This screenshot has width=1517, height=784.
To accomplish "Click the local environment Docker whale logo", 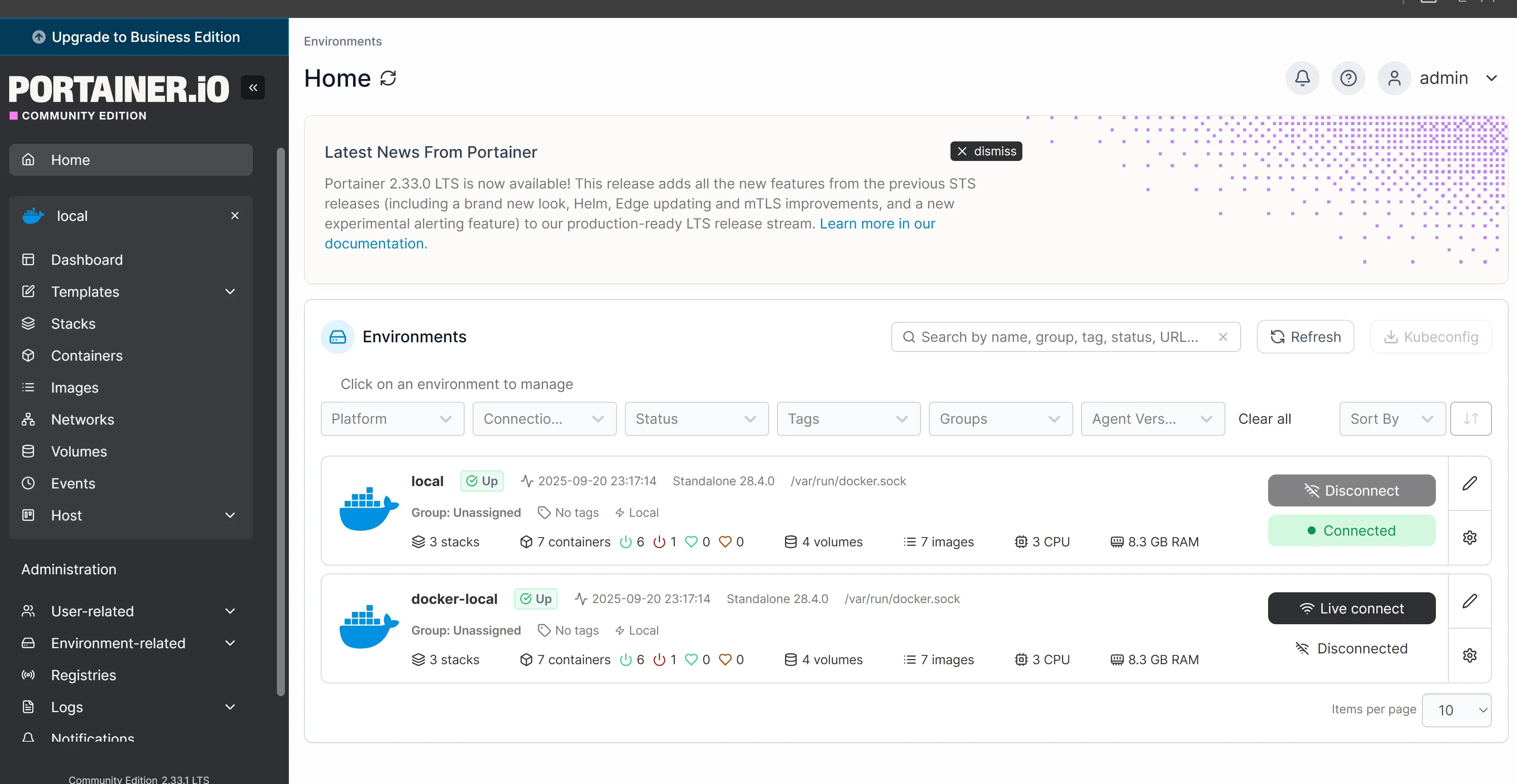I will pyautogui.click(x=369, y=509).
